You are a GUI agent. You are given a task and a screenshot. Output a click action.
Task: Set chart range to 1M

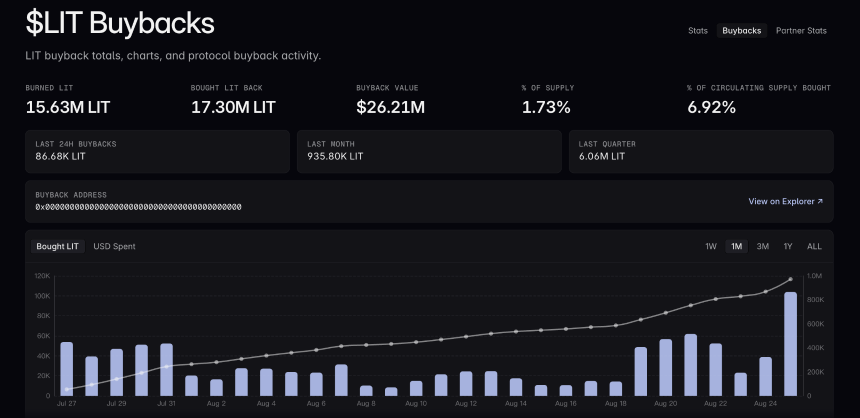tap(737, 246)
